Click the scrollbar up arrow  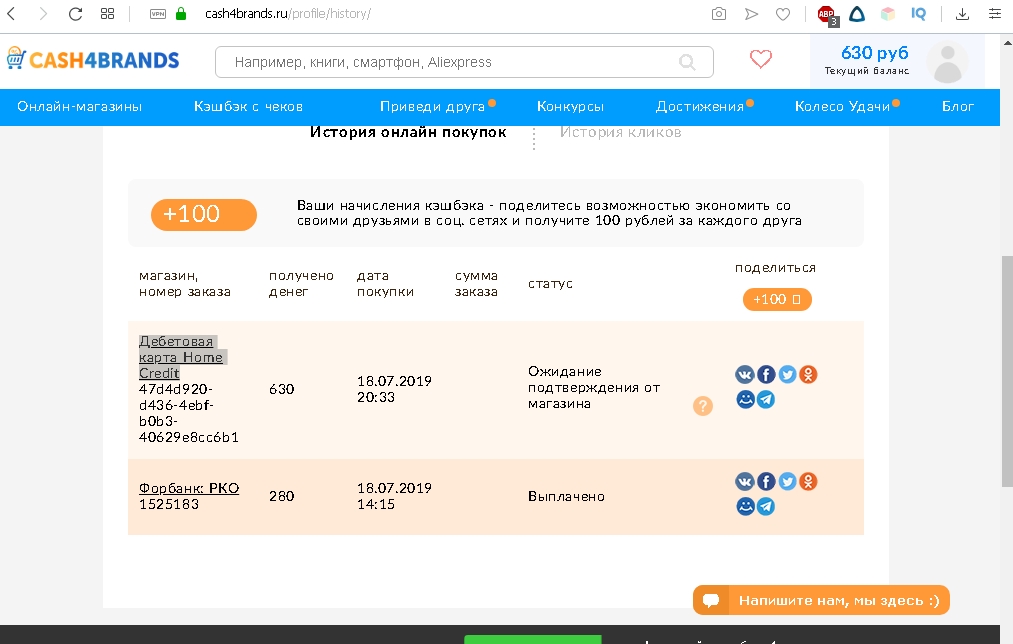[1007, 43]
